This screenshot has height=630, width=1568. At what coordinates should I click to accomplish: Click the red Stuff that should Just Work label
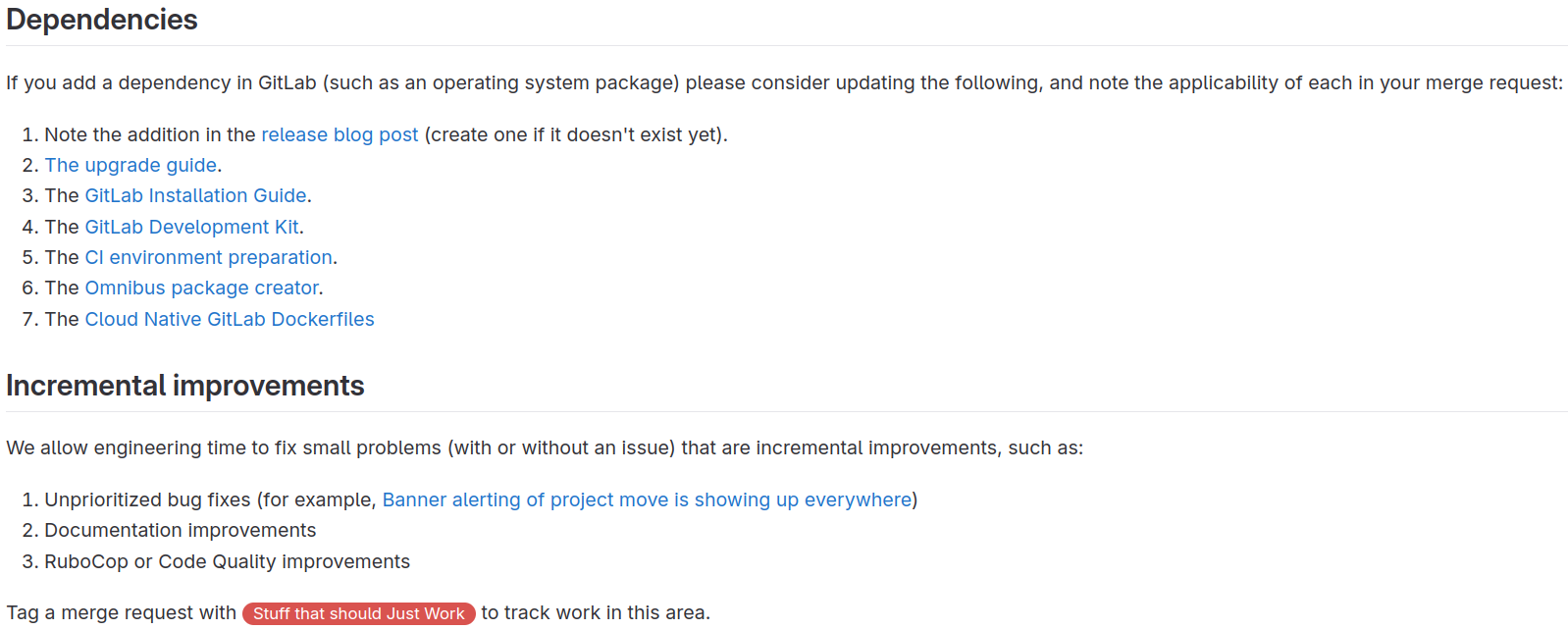(359, 613)
